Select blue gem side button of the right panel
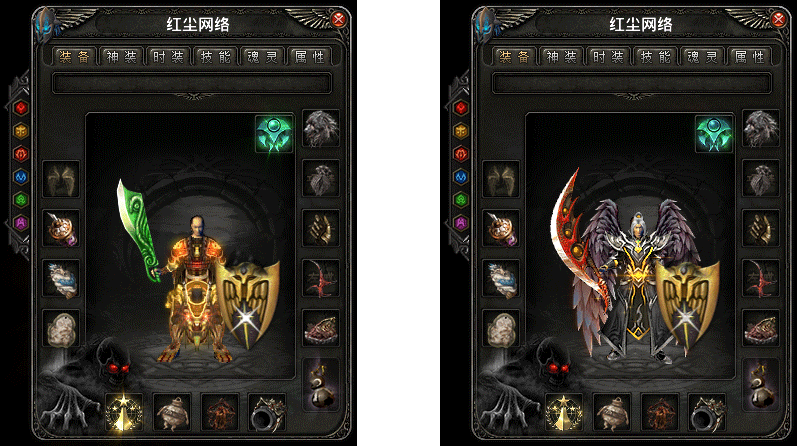 [461, 176]
